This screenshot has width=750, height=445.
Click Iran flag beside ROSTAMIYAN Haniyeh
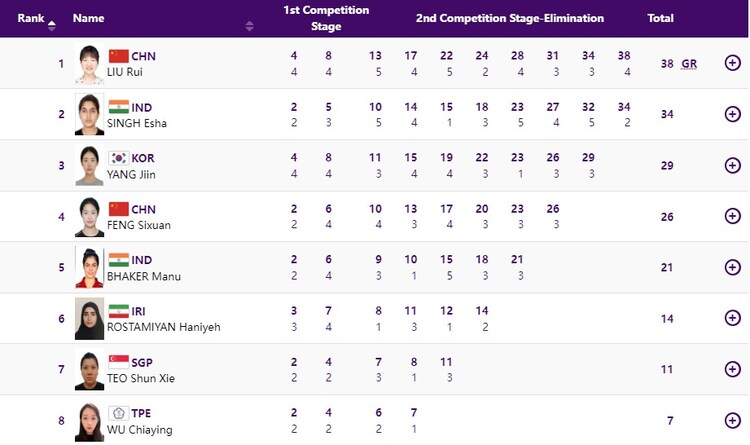click(119, 311)
